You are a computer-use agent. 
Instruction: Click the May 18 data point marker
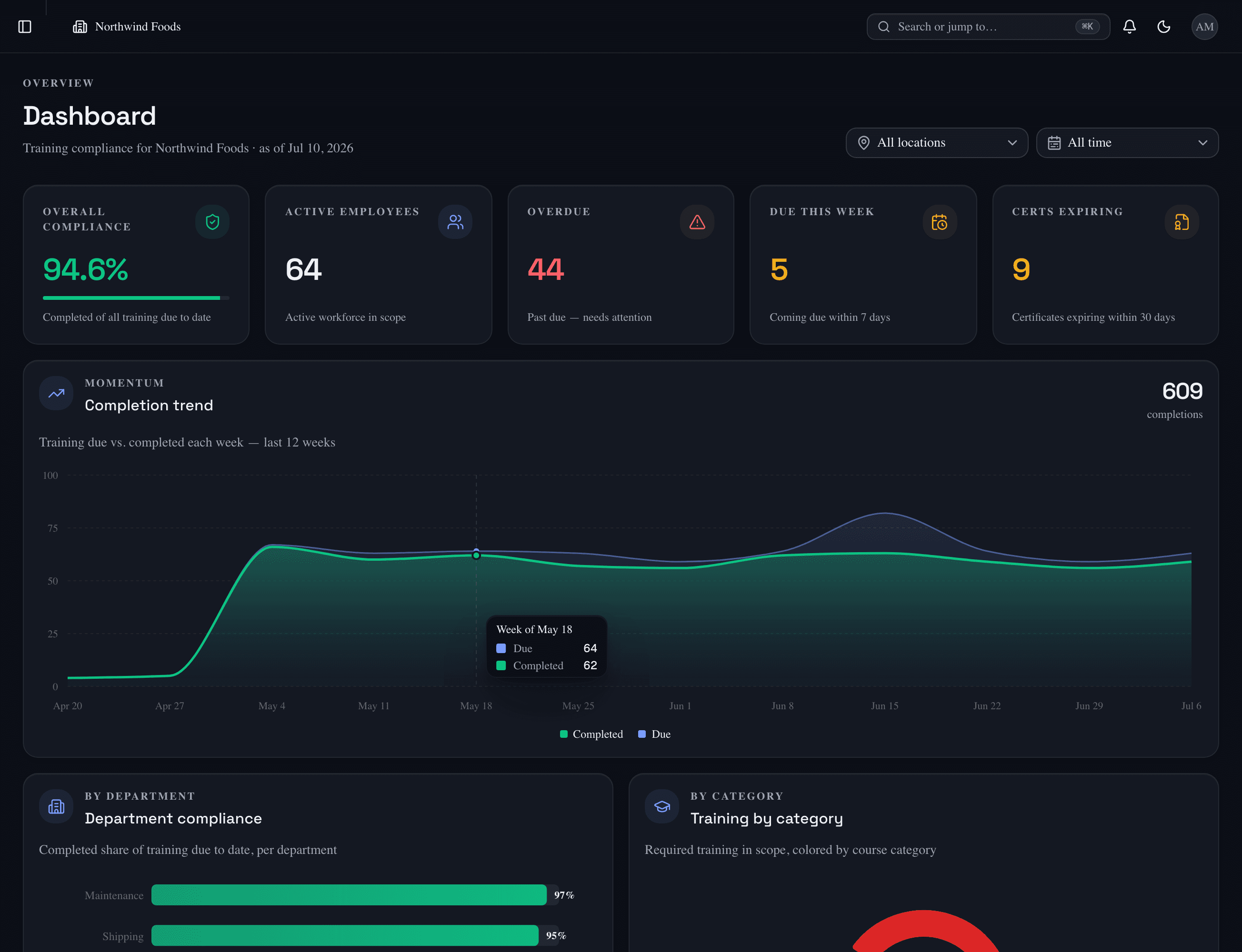pos(476,555)
